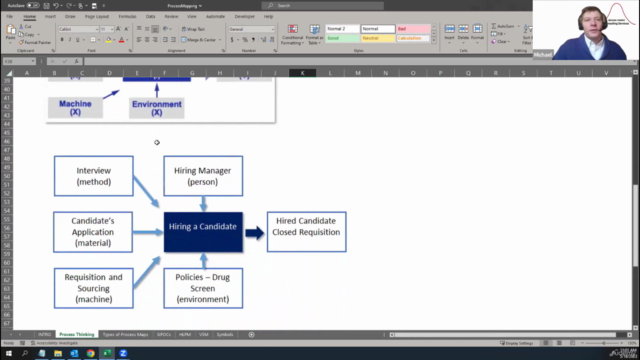Toggle Align Left
640x360 pixels.
click(x=139, y=40)
